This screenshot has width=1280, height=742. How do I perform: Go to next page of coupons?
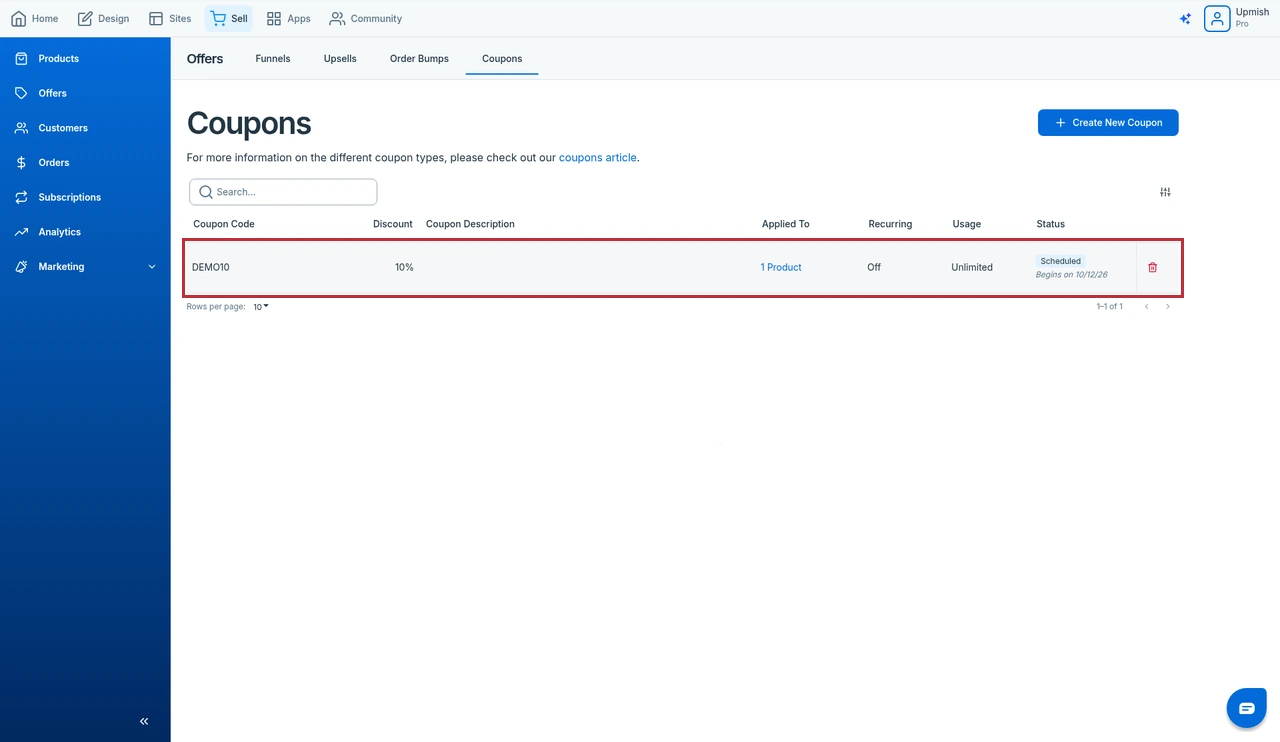tap(1167, 307)
